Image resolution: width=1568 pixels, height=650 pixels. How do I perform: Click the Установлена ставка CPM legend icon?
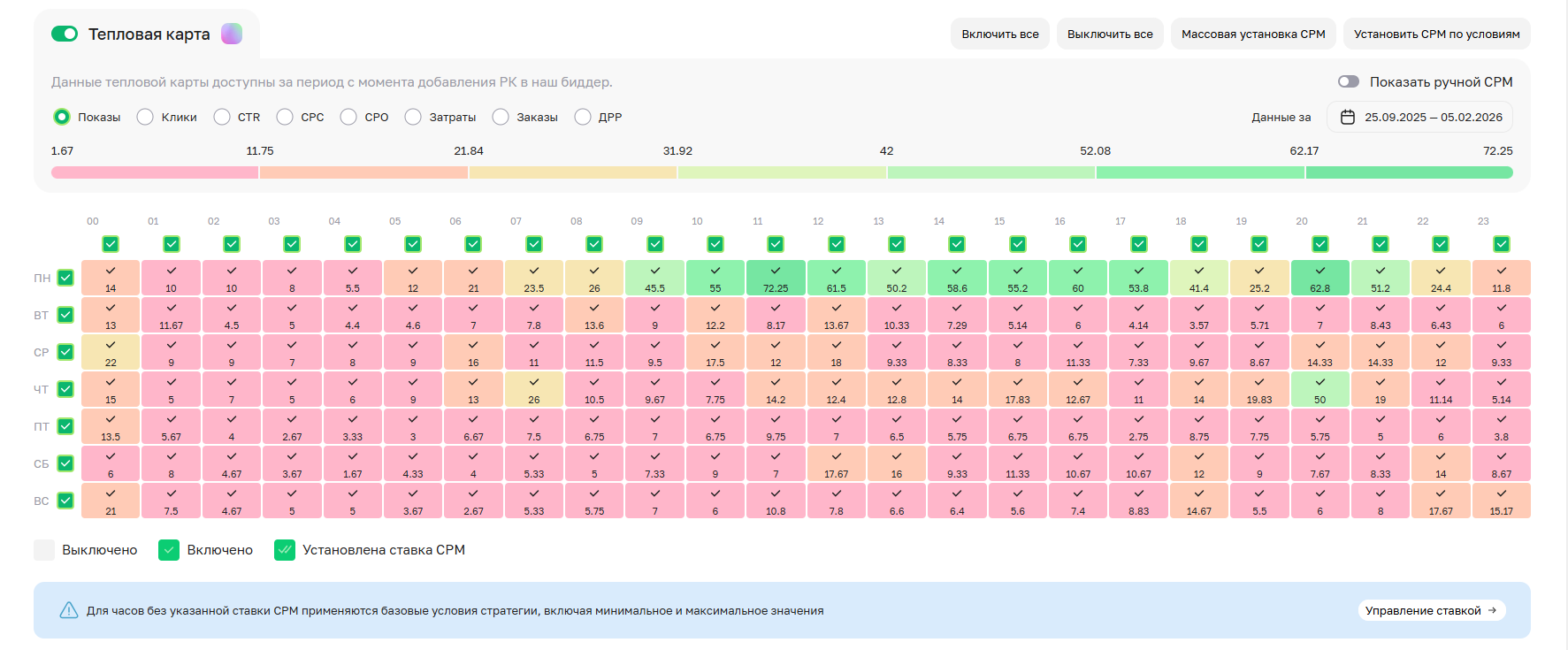pyautogui.click(x=285, y=550)
